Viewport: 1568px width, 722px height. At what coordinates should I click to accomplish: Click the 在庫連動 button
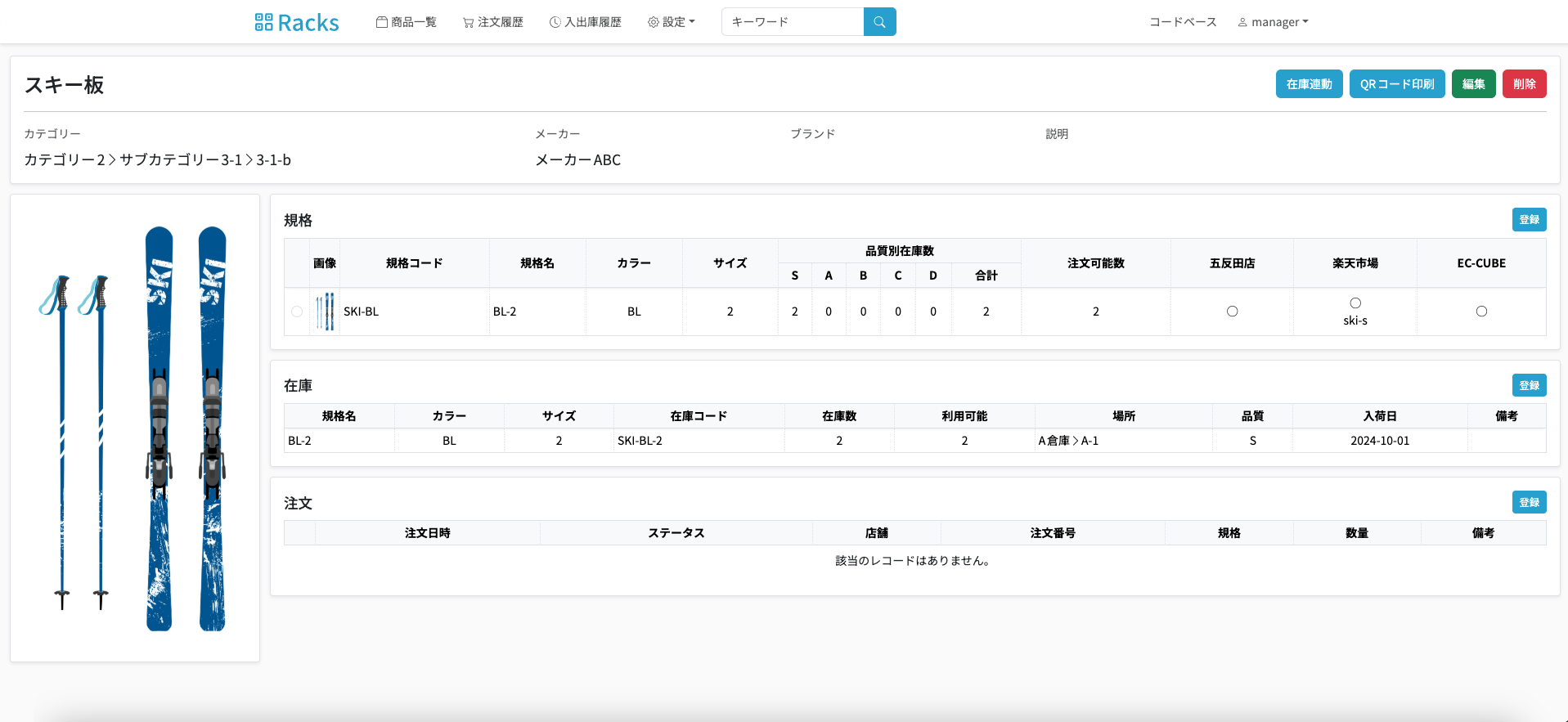[x=1309, y=84]
